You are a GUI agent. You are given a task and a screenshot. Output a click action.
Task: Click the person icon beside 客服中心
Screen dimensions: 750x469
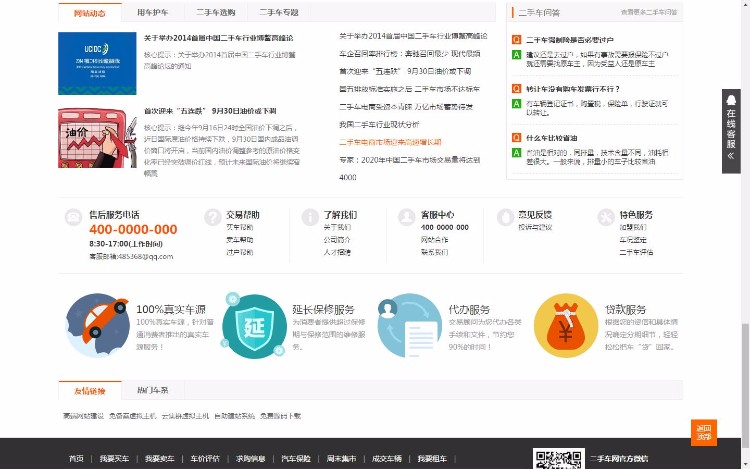coord(407,217)
